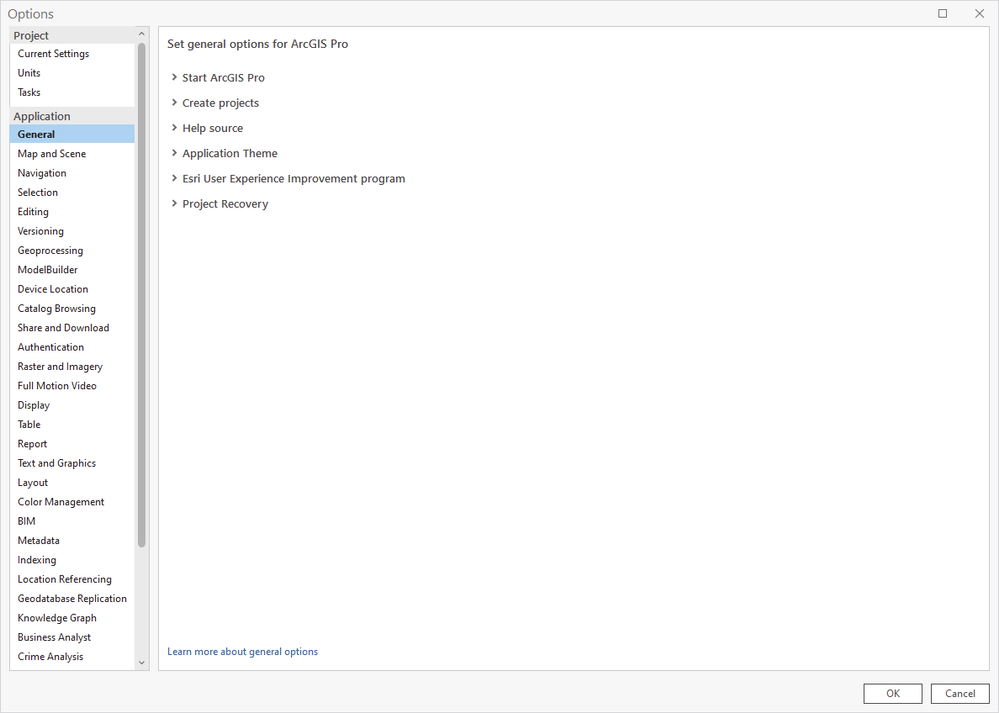Open Knowledge Graph options
The height and width of the screenshot is (713, 999).
pos(72,618)
